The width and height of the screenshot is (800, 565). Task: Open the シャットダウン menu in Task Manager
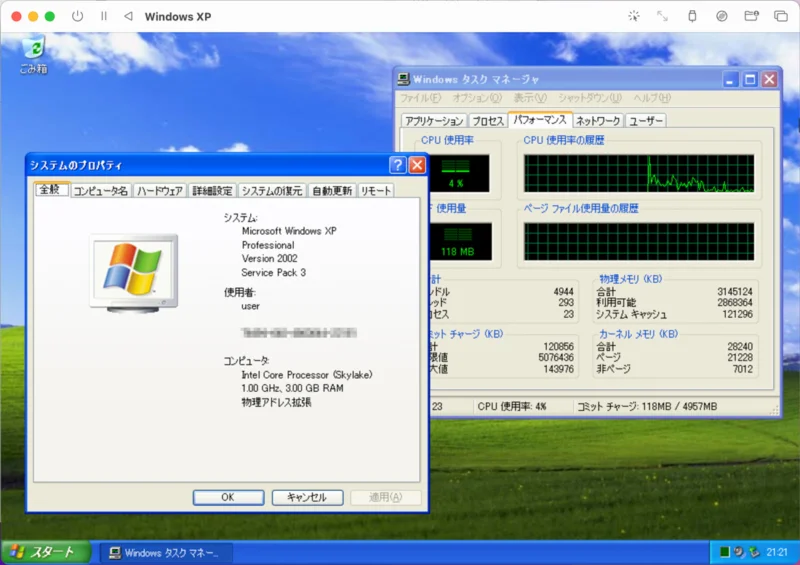tap(590, 97)
